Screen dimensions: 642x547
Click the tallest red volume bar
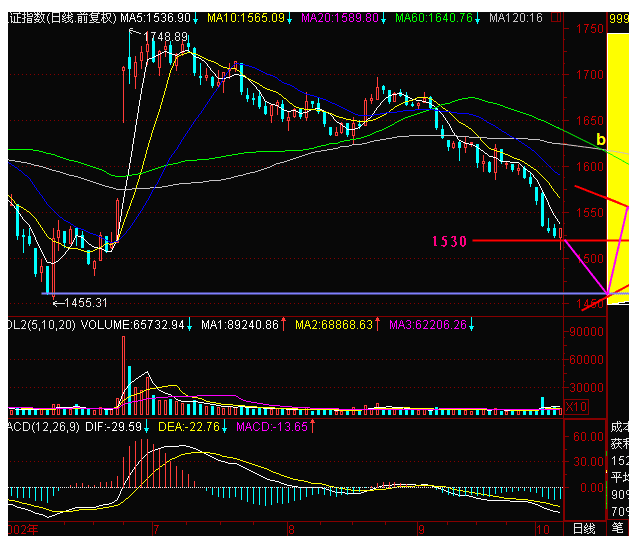coord(124,375)
